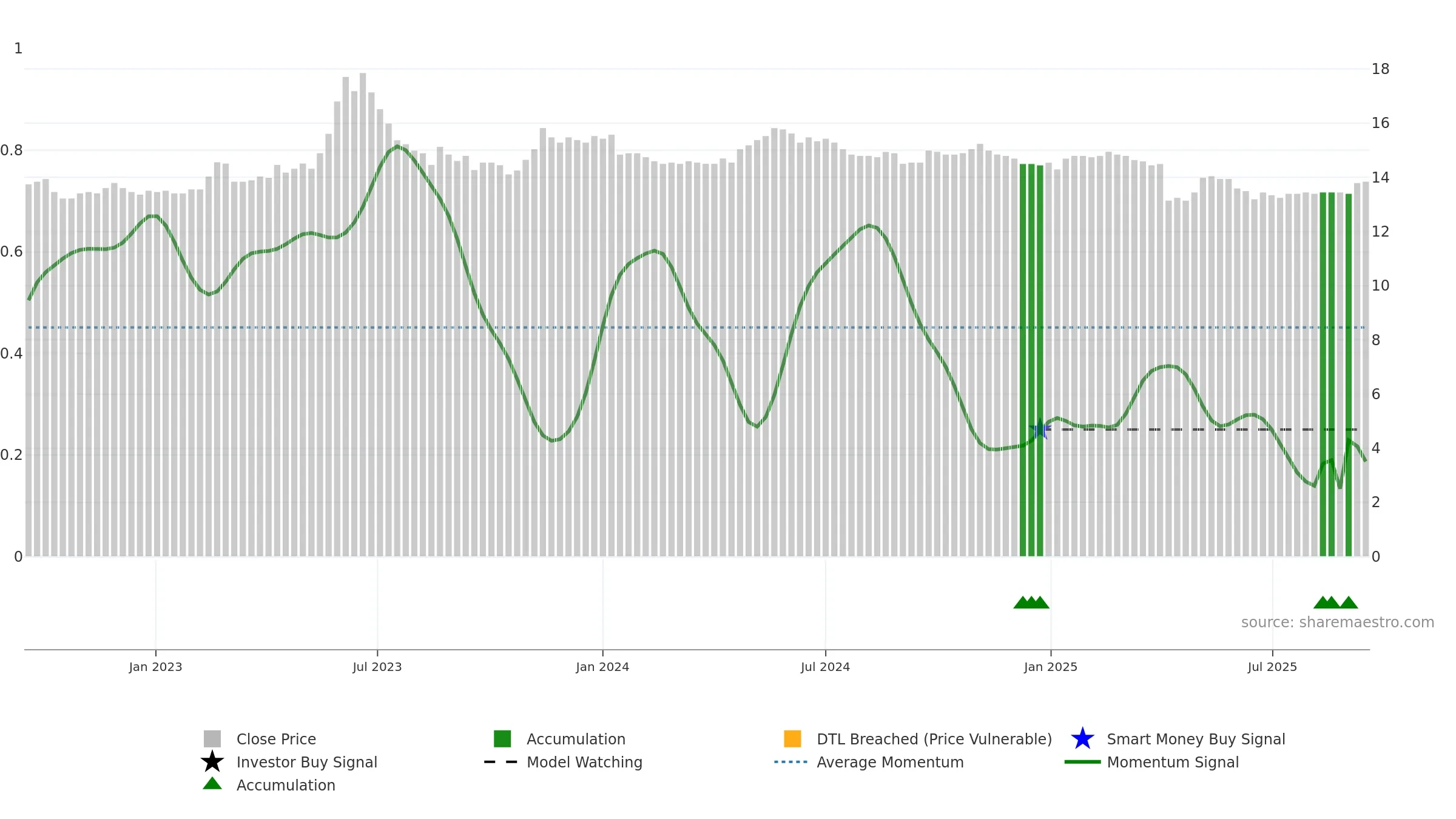Toggle the Close Price legend label
This screenshot has width=1456, height=819.
(276, 739)
